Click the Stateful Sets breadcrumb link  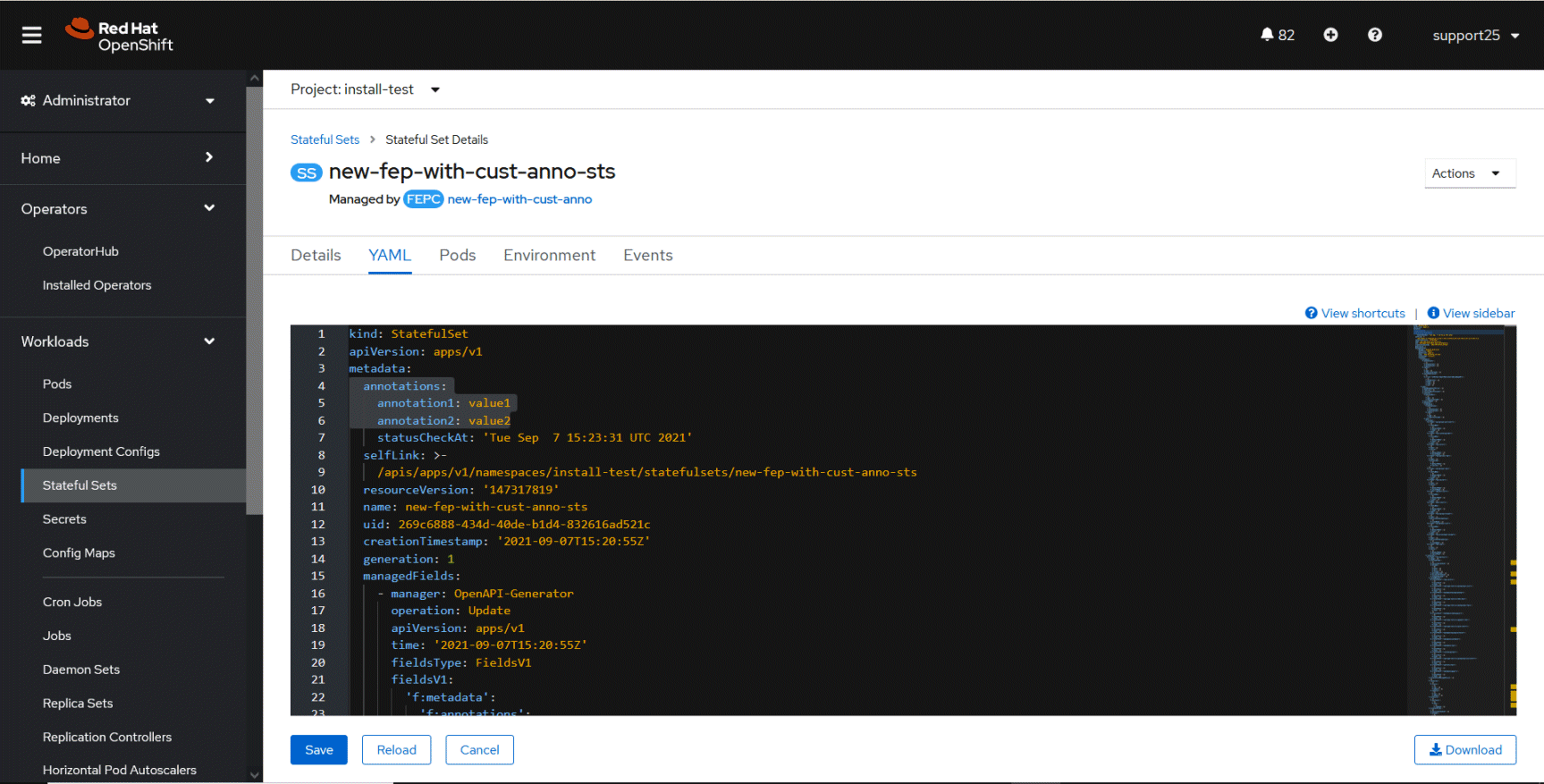tap(325, 139)
